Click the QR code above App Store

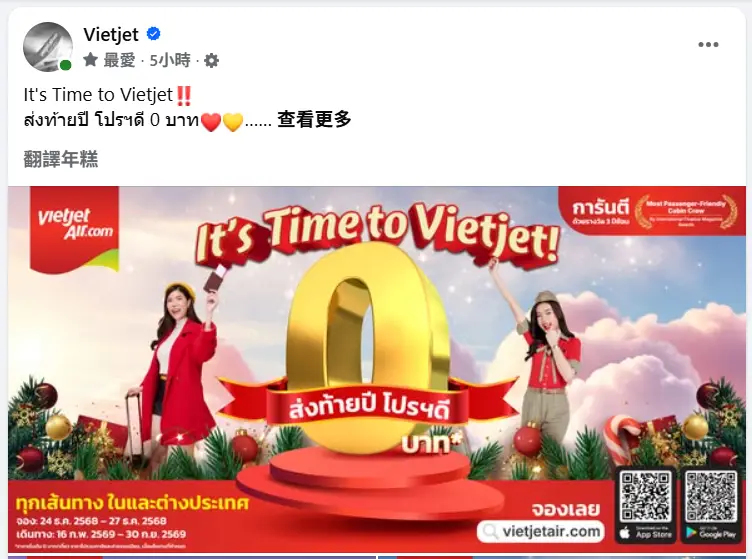(646, 496)
